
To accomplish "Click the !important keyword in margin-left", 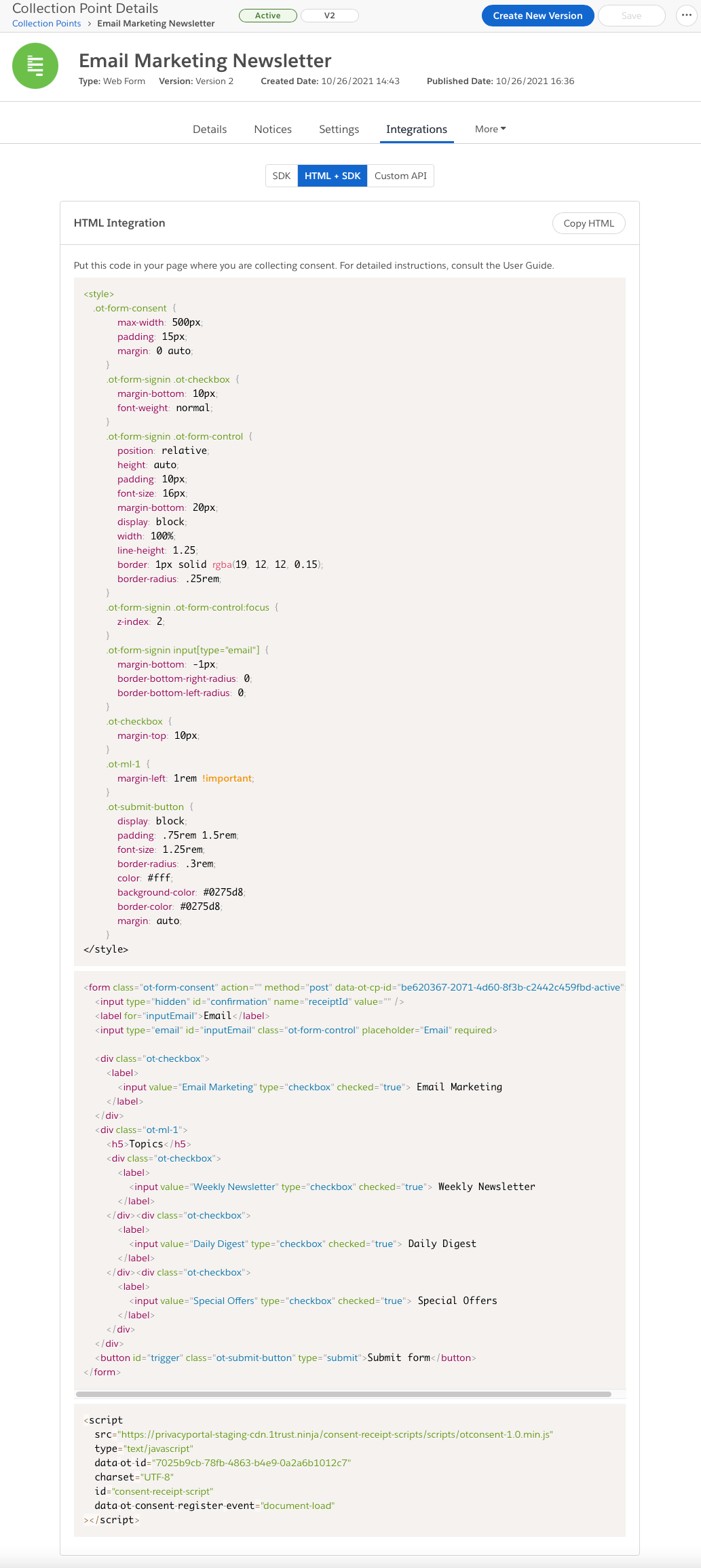I will (x=227, y=778).
